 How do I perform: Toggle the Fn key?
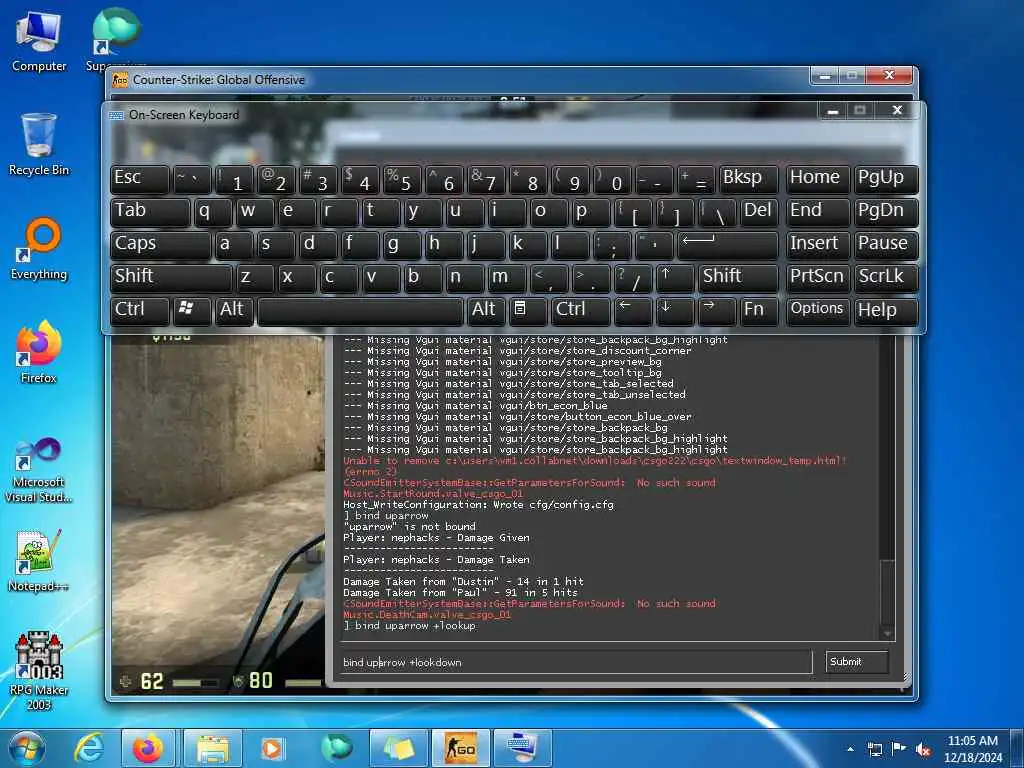tap(758, 310)
